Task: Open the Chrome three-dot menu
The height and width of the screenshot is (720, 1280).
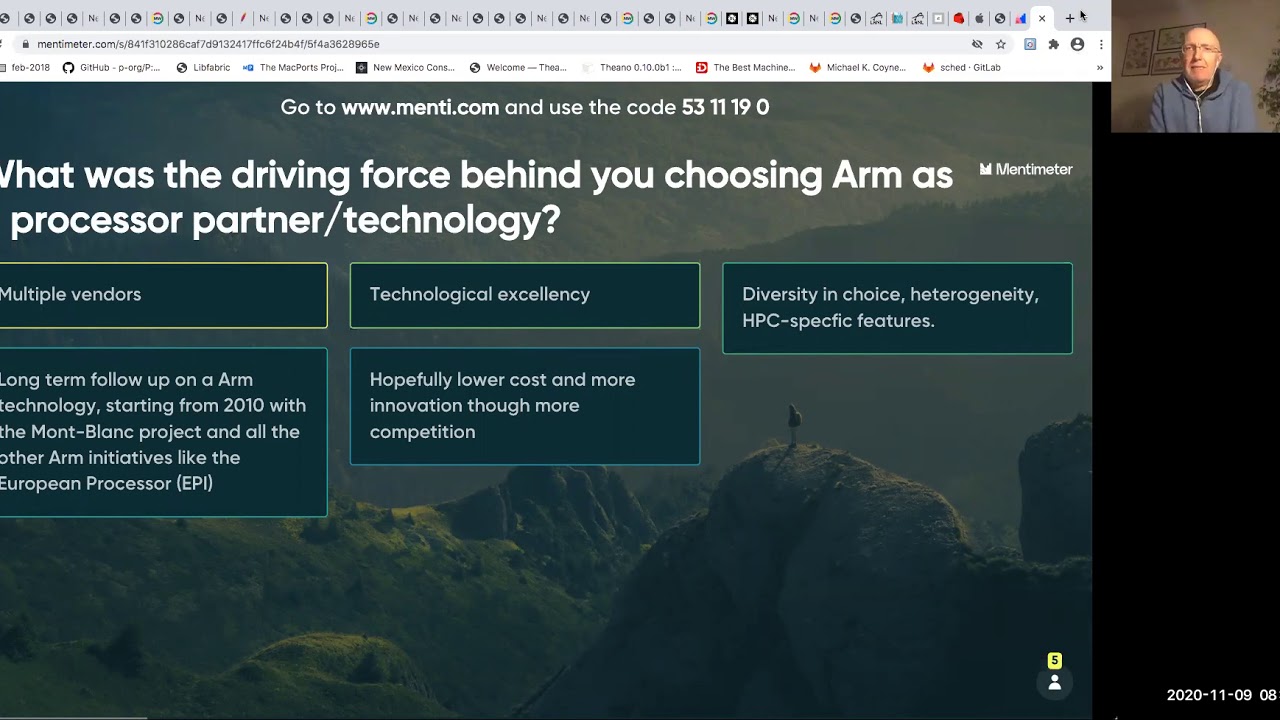Action: [1101, 44]
